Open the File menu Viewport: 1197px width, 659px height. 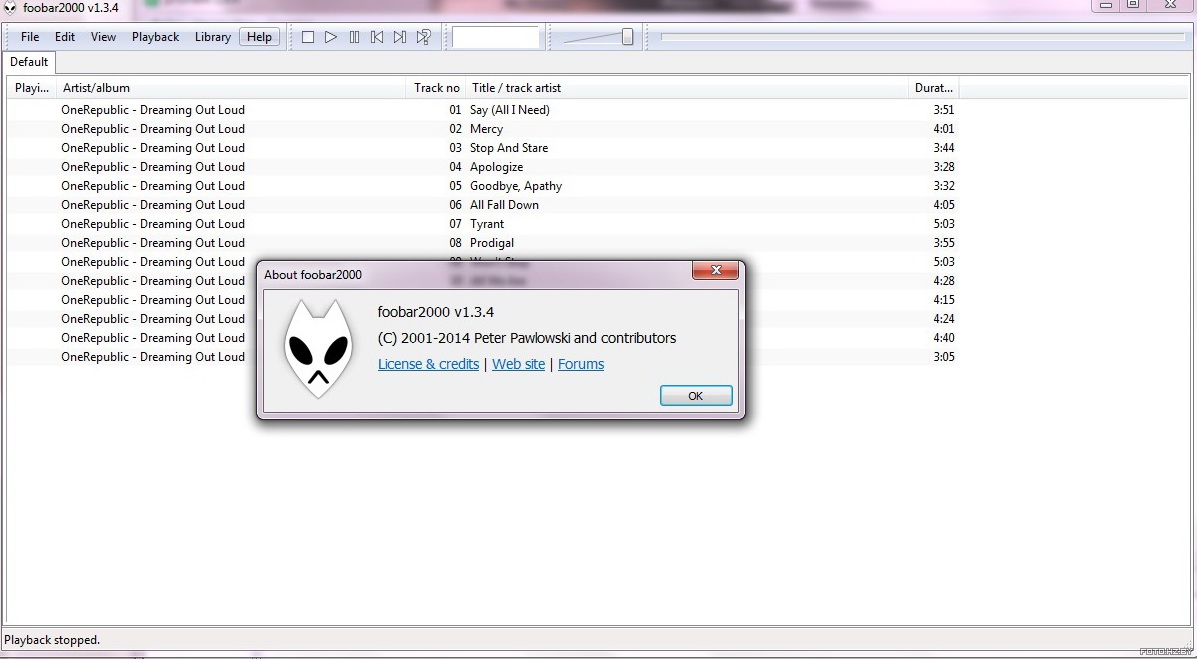pyautogui.click(x=30, y=37)
